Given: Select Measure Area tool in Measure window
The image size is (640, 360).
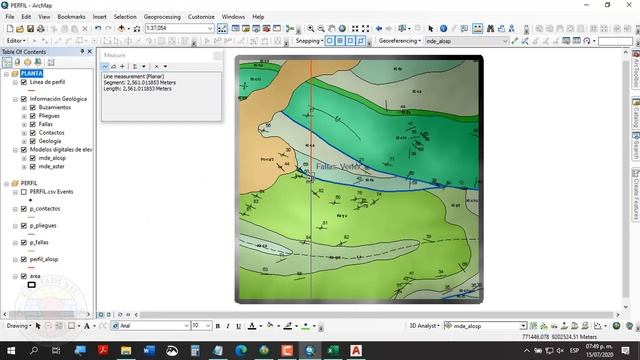Looking at the screenshot, I should [x=113, y=66].
